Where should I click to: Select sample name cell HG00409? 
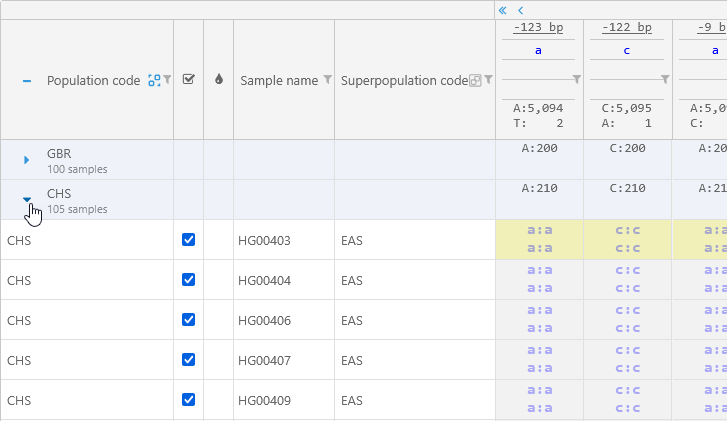[x=284, y=400]
